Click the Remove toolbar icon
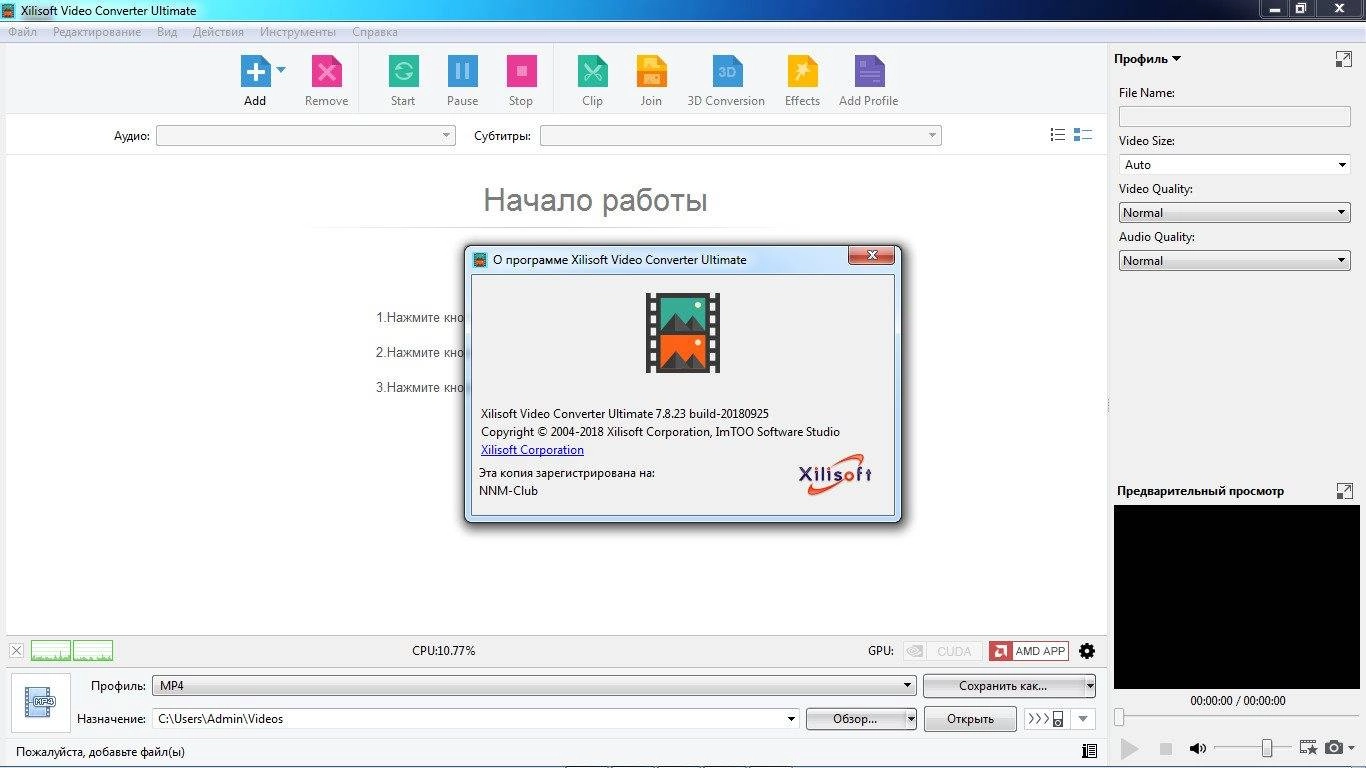 coord(326,71)
